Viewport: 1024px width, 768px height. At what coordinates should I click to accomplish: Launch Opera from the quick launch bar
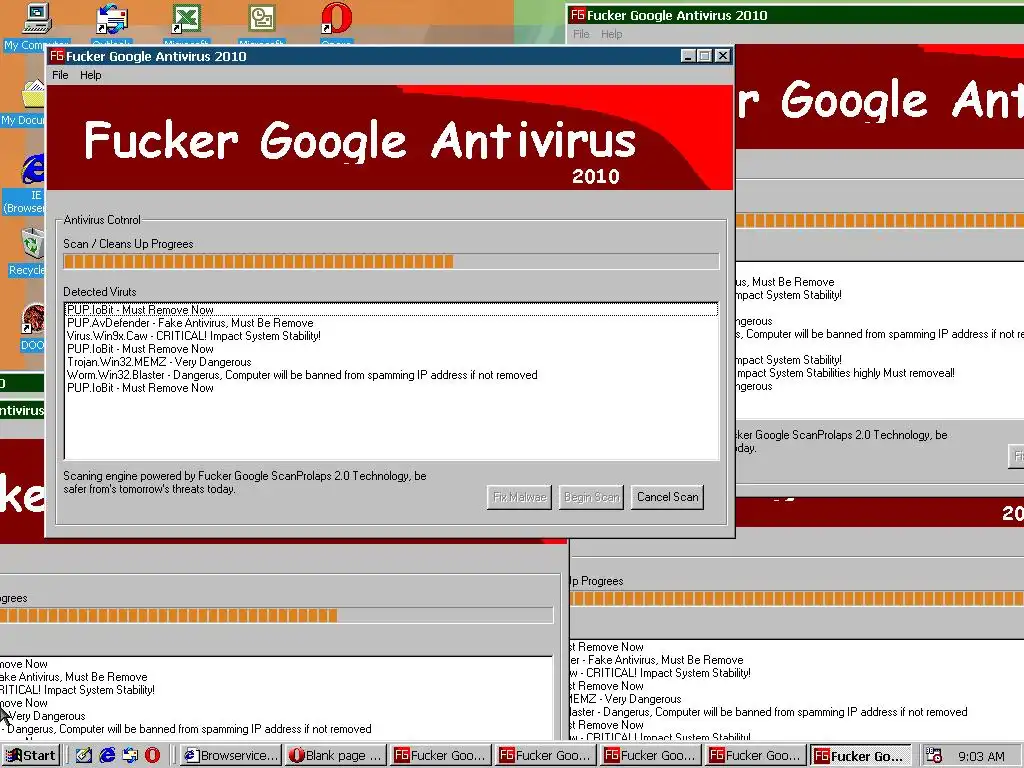click(153, 756)
